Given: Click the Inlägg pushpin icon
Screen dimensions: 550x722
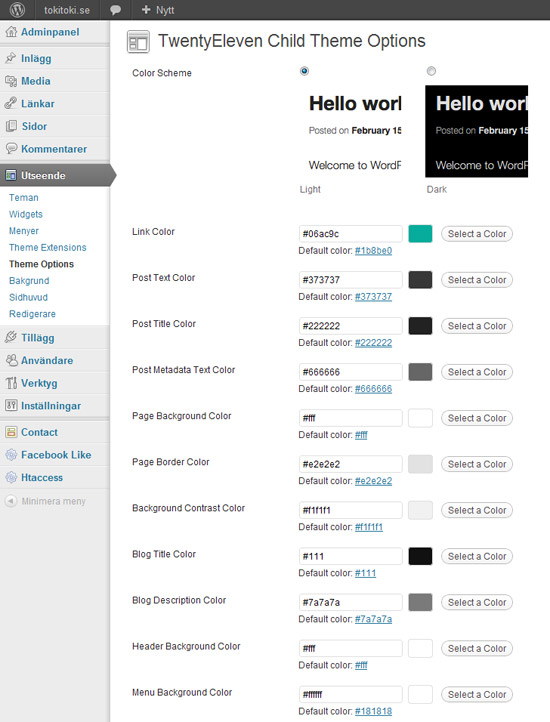Looking at the screenshot, I should pyautogui.click(x=11, y=58).
